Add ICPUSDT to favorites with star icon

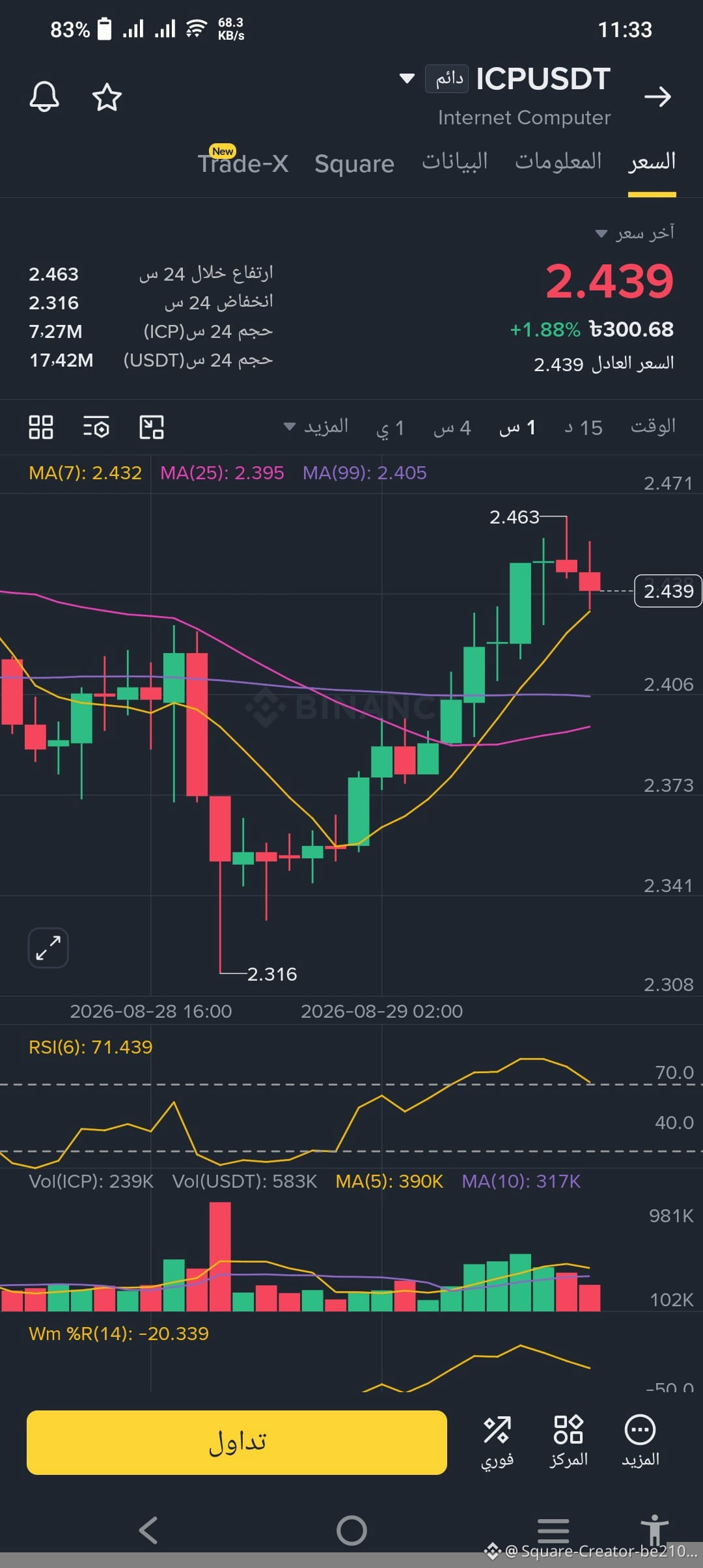pyautogui.click(x=107, y=97)
